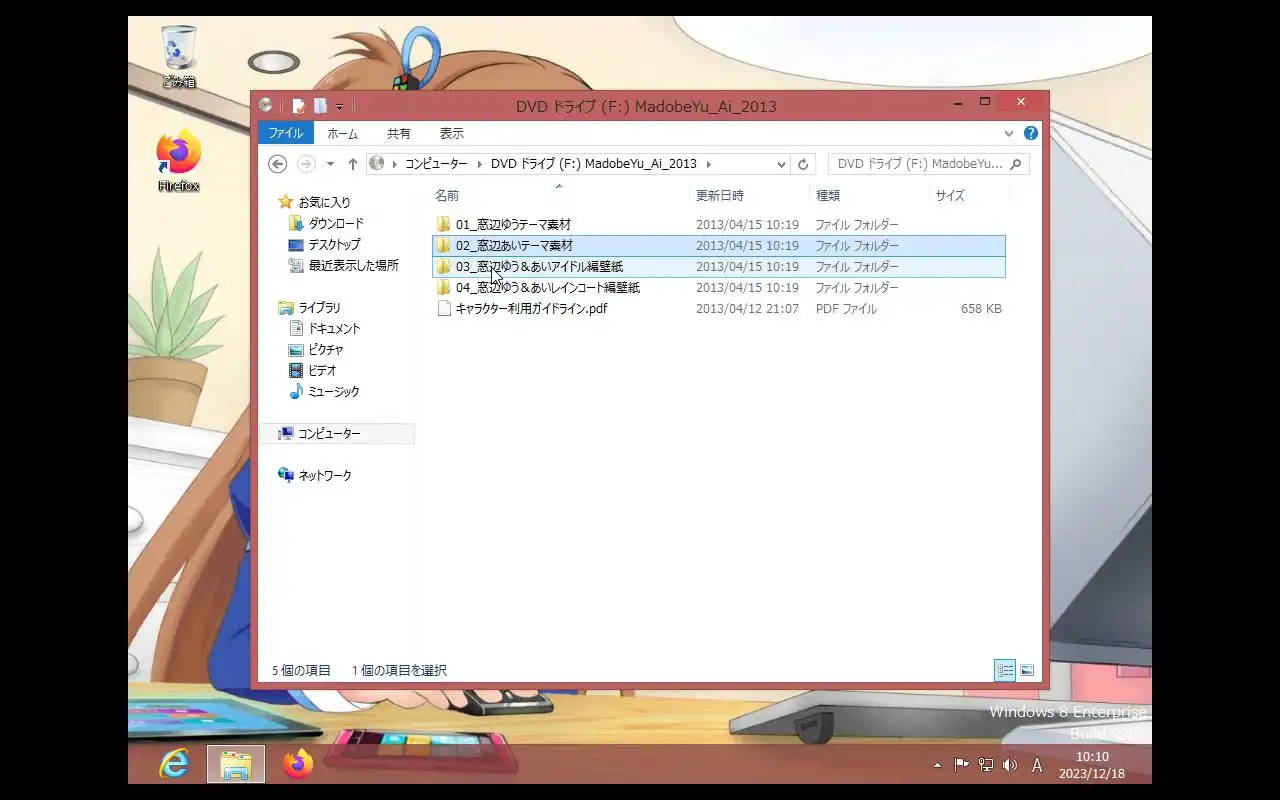Click the 658 KB size cell

(x=981, y=309)
